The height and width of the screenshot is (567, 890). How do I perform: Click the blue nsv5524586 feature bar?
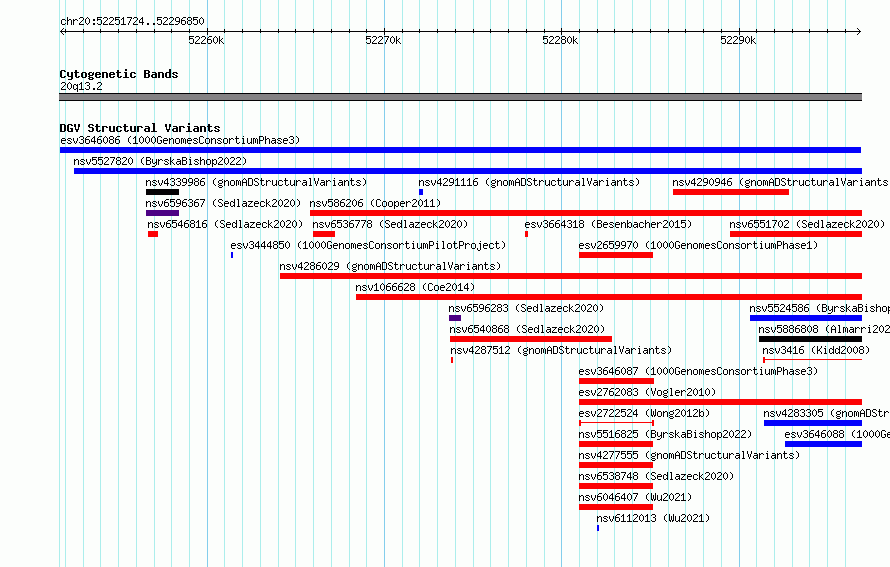[805, 318]
